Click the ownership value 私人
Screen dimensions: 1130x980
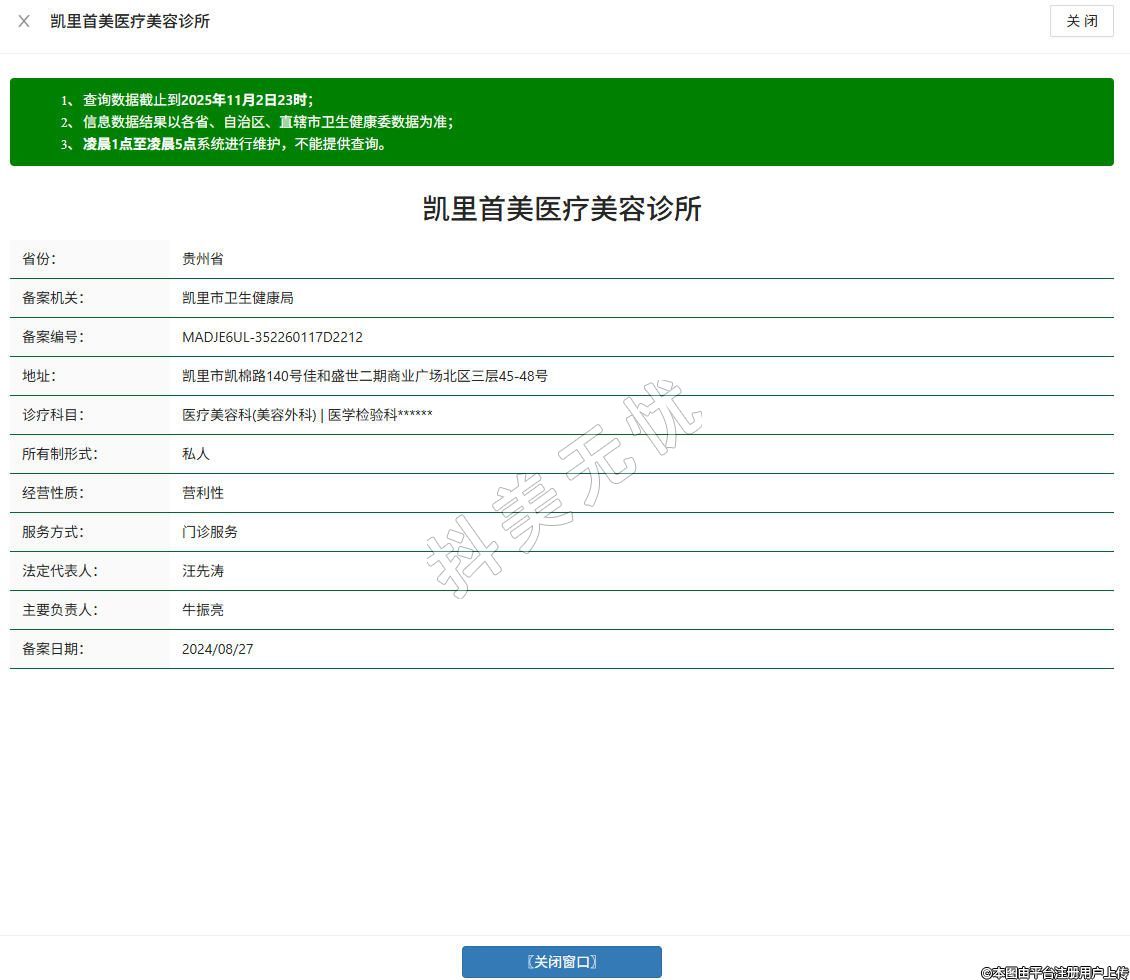196,454
